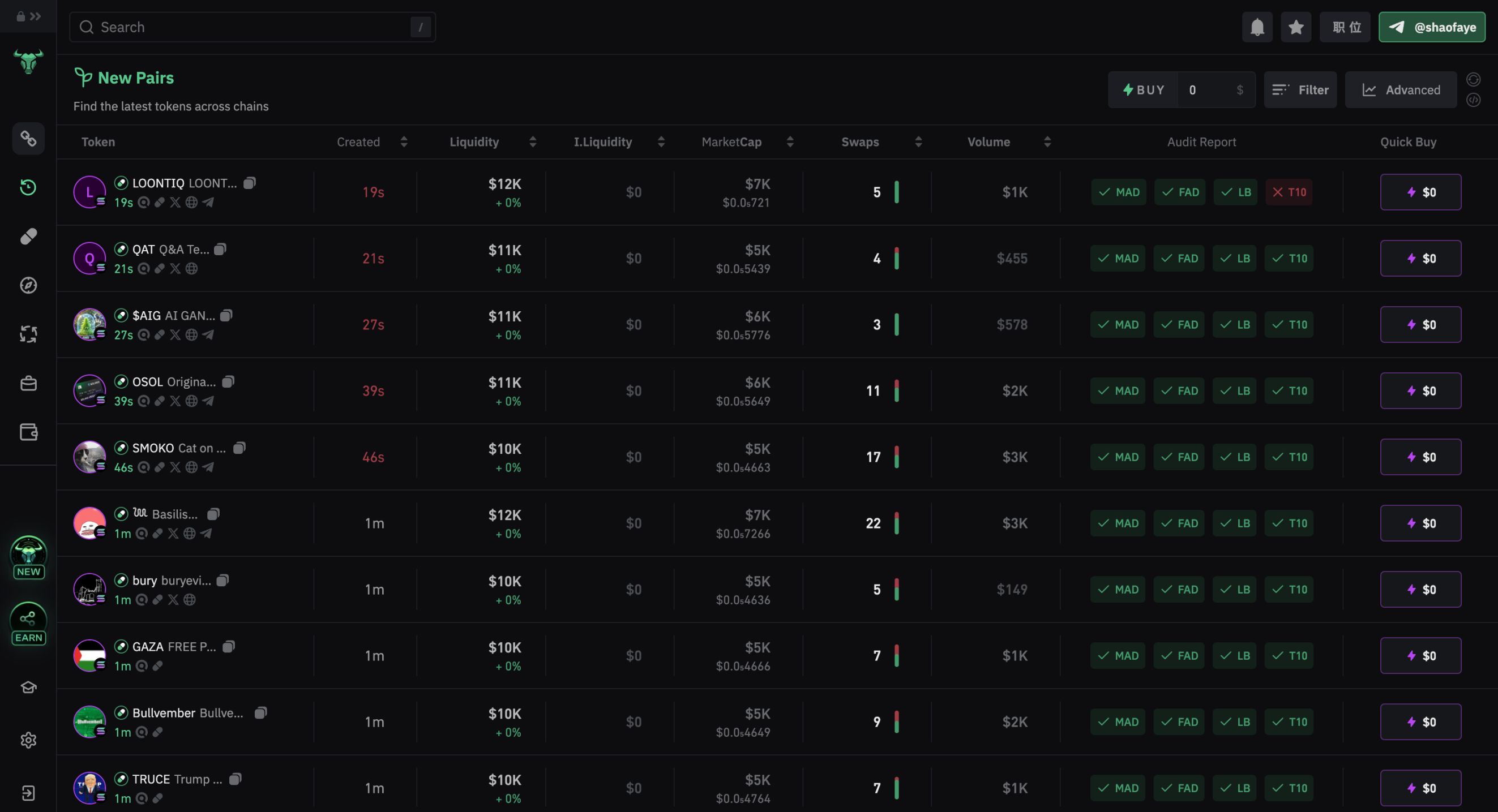Click the Search input box
The height and width of the screenshot is (812, 1498).
pos(252,27)
